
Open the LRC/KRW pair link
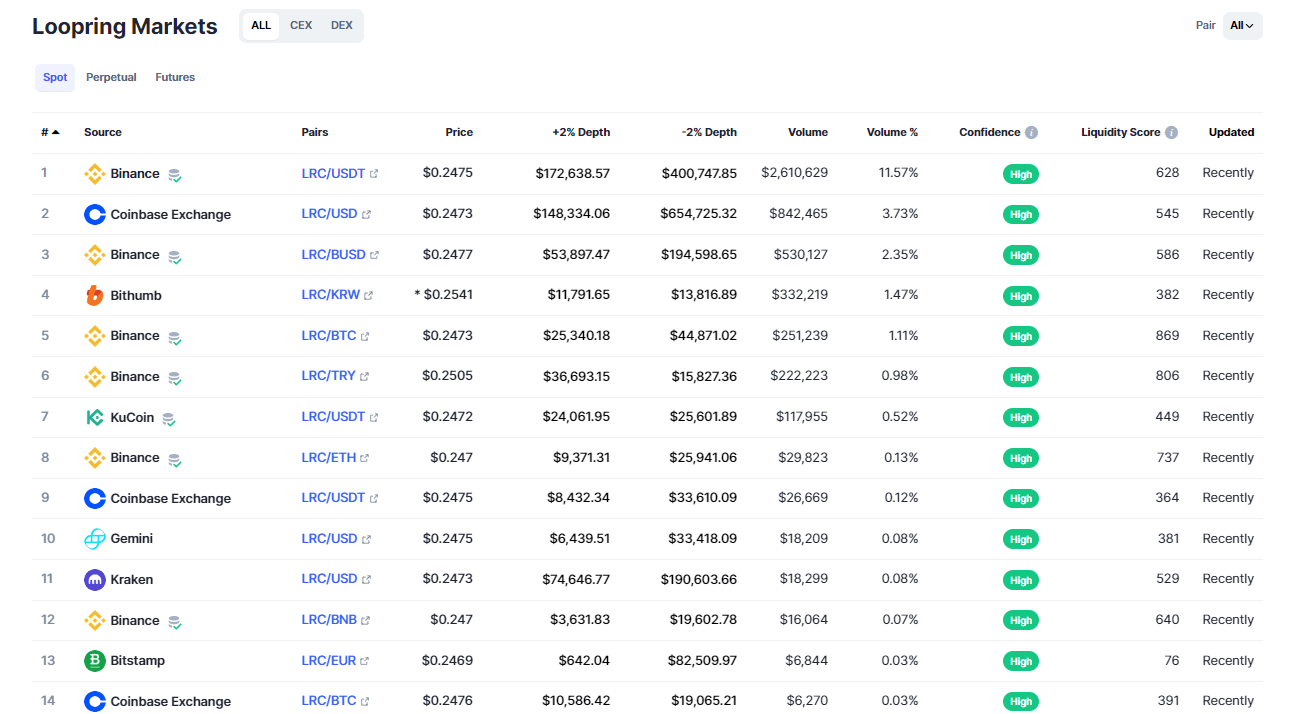[x=331, y=296]
